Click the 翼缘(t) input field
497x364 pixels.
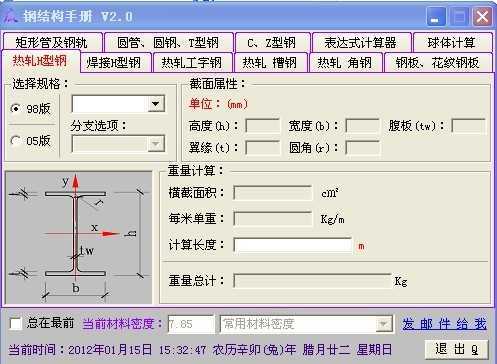[262, 148]
